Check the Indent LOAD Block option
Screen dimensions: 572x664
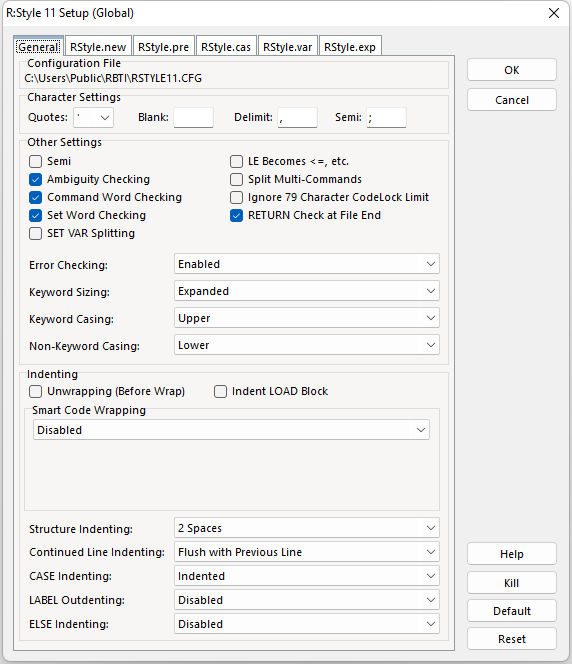(220, 391)
